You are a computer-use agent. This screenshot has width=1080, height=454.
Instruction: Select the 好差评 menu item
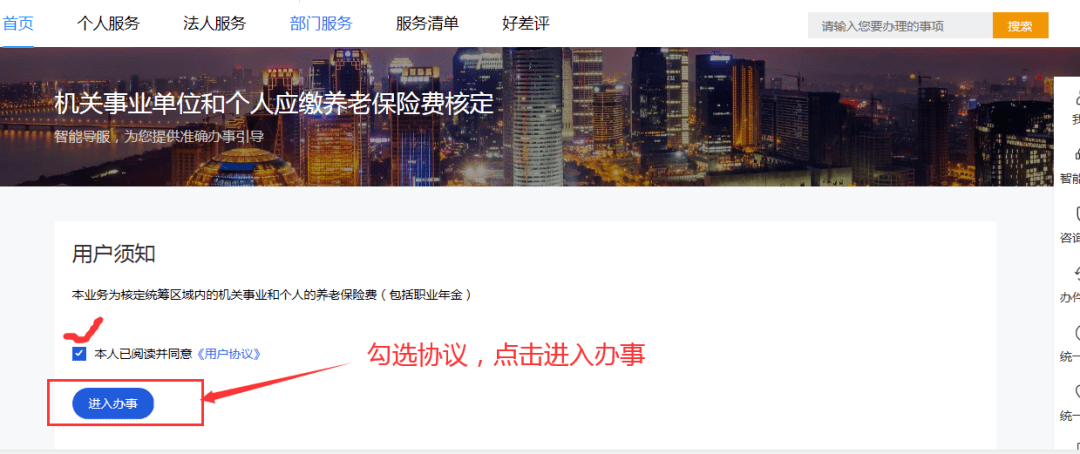pos(526,23)
